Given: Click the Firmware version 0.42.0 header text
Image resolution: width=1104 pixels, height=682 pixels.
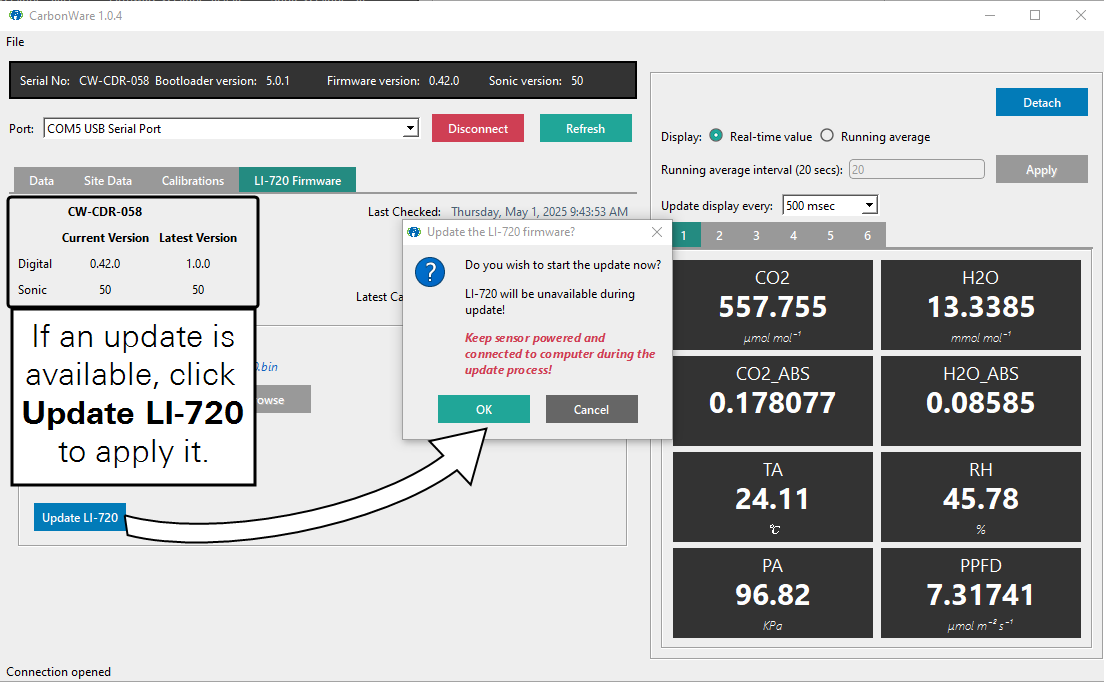Looking at the screenshot, I should click(x=393, y=80).
